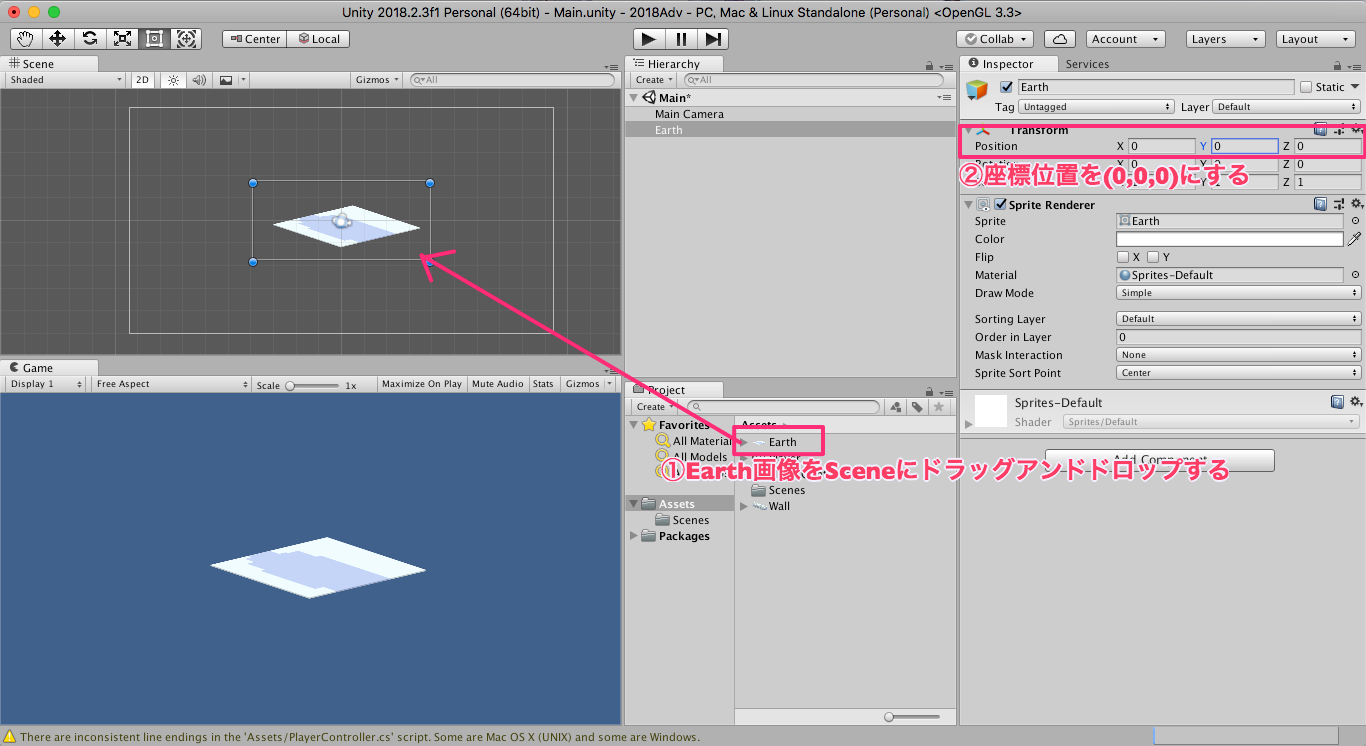This screenshot has width=1366, height=746.
Task: Enable Flip X checkbox
Action: (x=1123, y=257)
